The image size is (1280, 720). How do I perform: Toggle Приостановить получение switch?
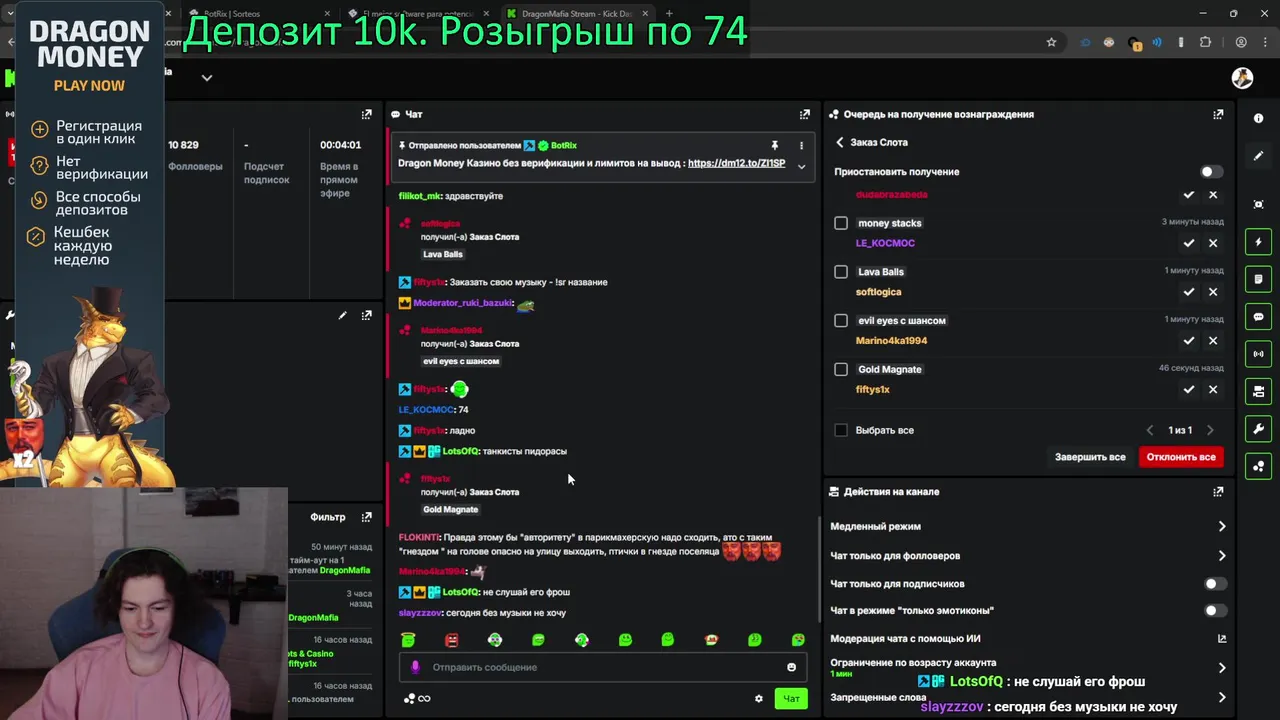click(x=1211, y=172)
